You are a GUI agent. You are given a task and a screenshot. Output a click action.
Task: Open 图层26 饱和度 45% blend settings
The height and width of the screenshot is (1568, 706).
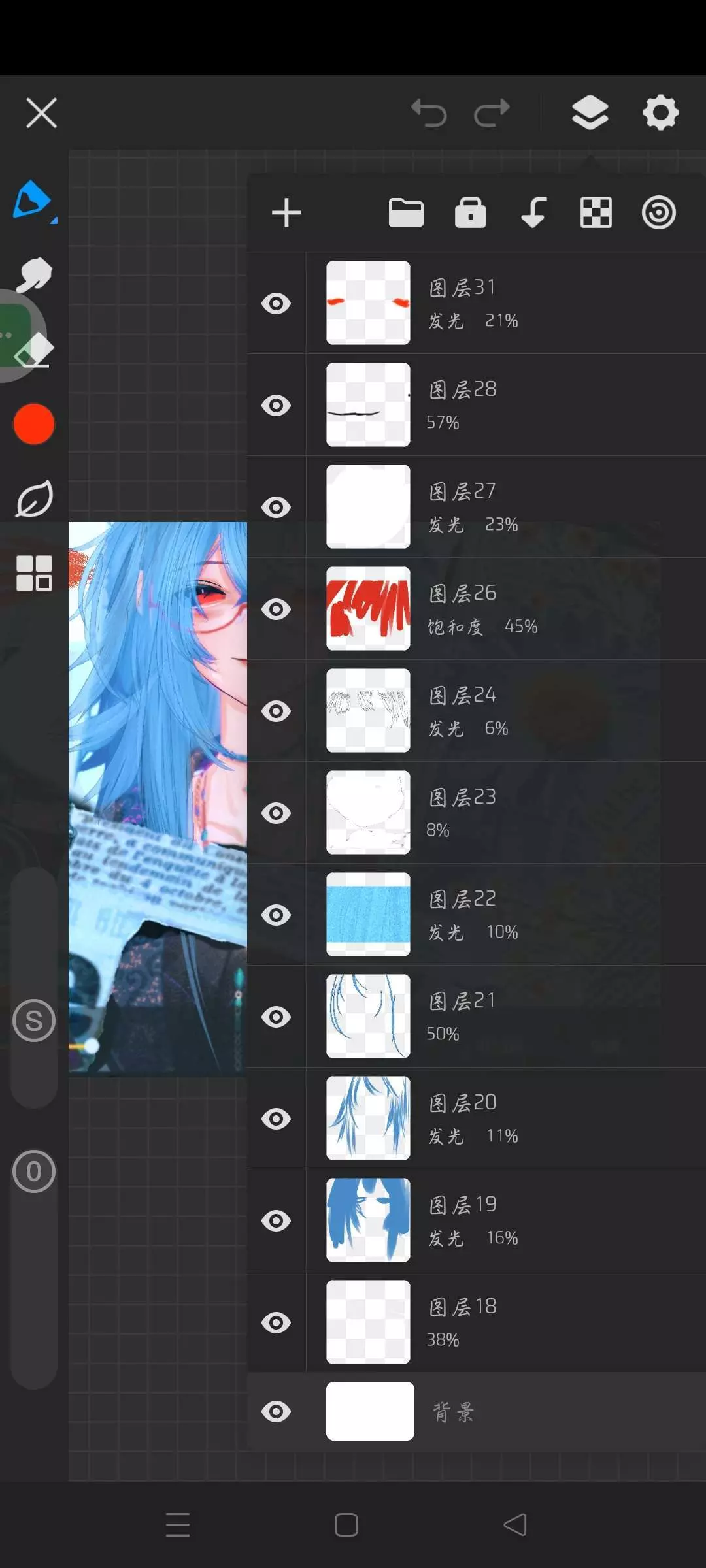(482, 627)
